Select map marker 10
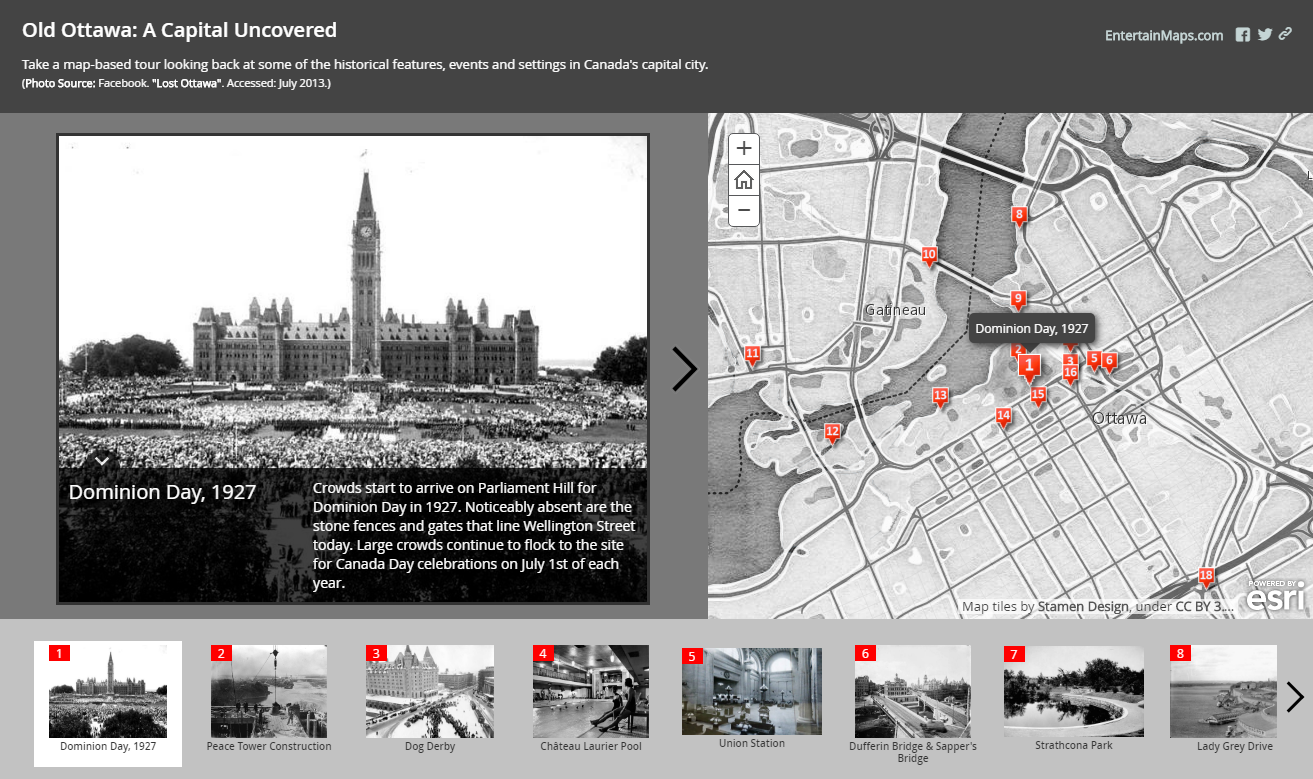 [x=929, y=257]
